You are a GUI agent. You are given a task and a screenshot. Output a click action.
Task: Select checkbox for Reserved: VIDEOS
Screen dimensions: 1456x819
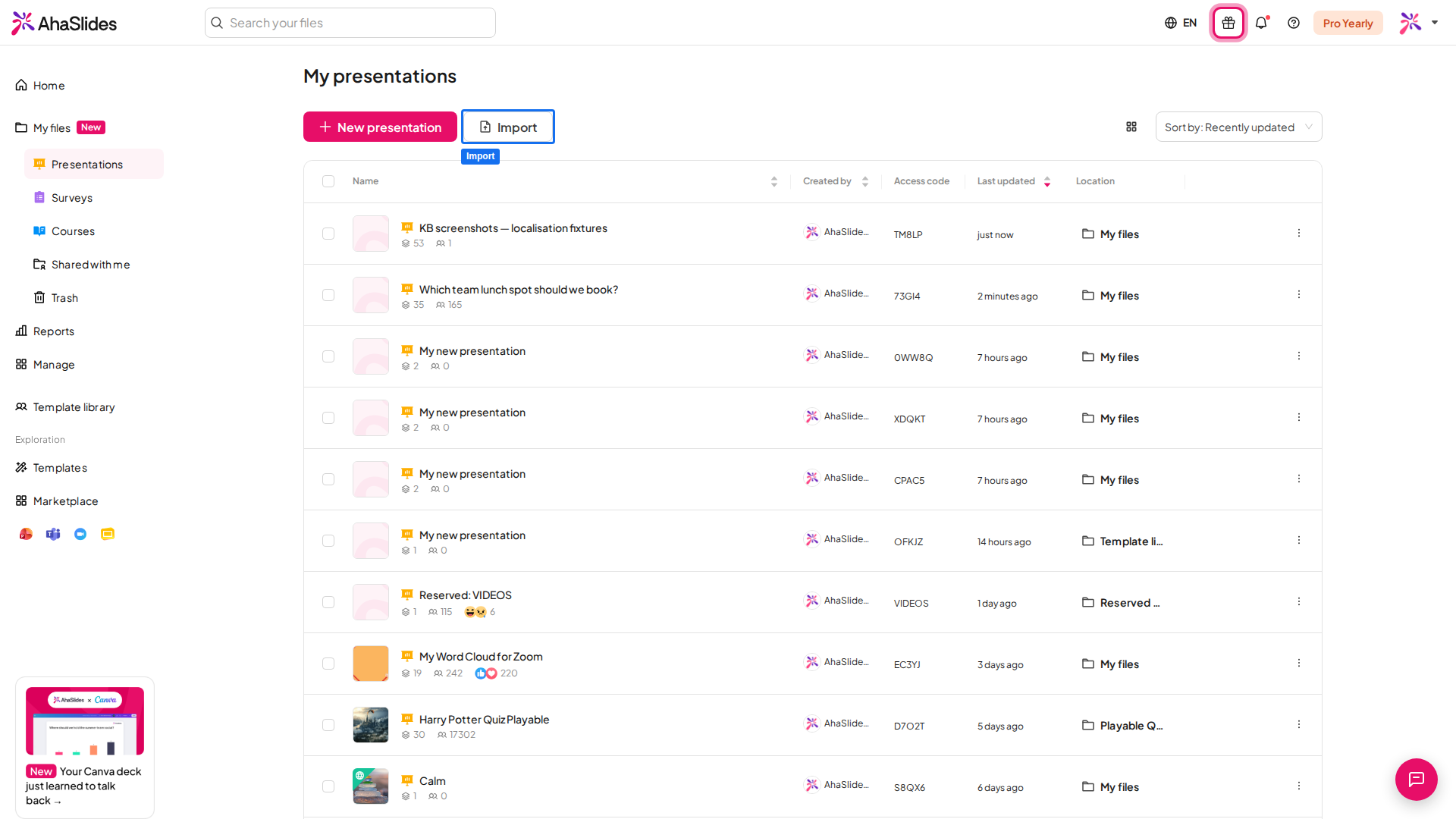coord(328,602)
